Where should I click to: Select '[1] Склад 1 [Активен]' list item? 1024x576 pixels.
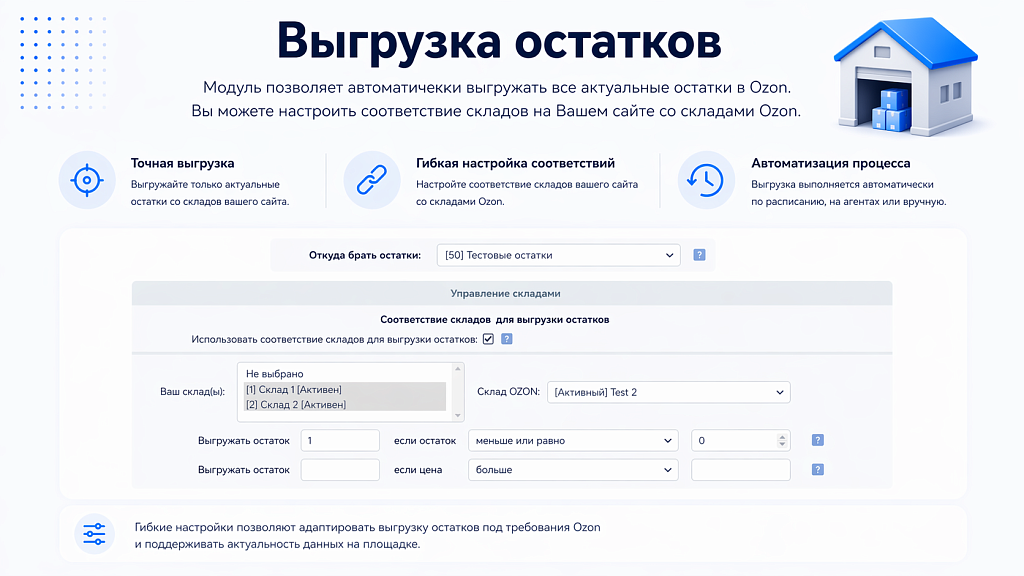(x=345, y=390)
